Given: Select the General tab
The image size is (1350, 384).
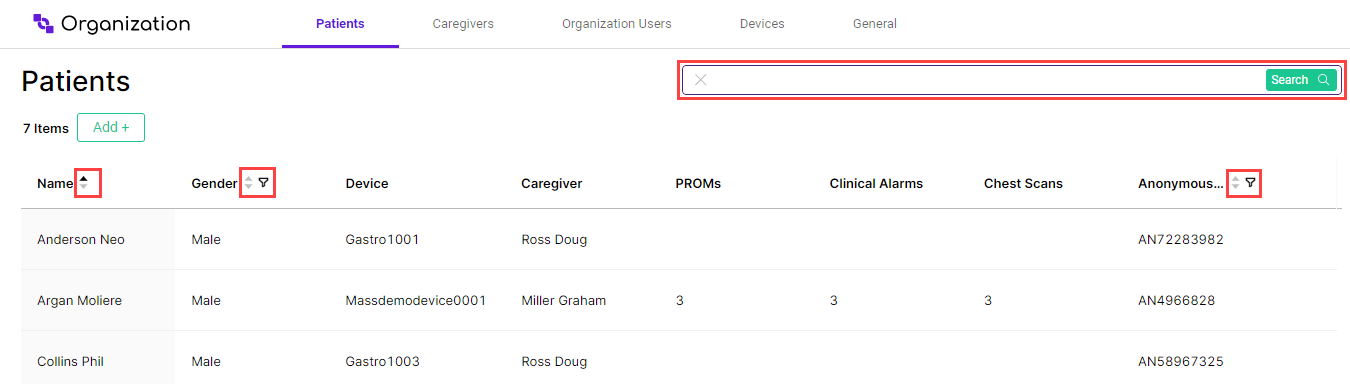Looking at the screenshot, I should coord(875,23).
